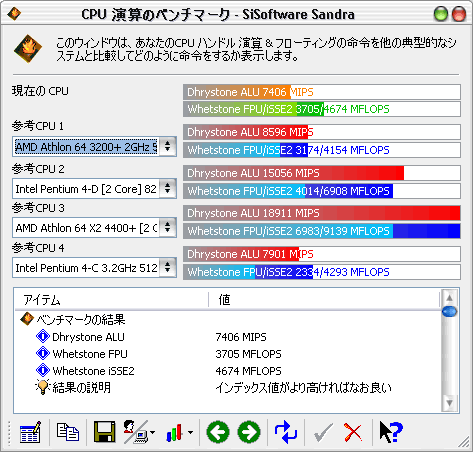Click the 参考CPU 2 label
Screen dimensions: 473x452
(38, 169)
